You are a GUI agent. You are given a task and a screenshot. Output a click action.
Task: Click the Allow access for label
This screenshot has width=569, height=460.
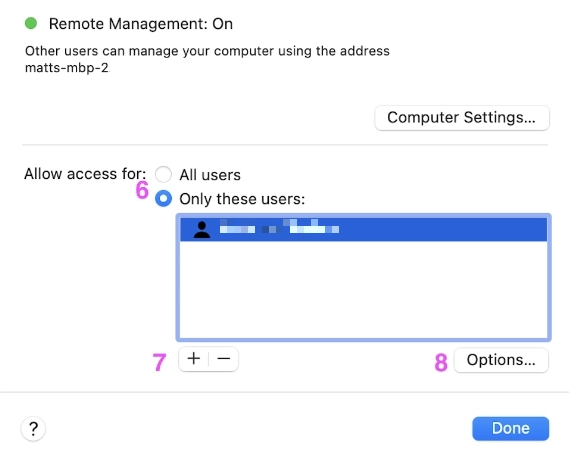85,174
